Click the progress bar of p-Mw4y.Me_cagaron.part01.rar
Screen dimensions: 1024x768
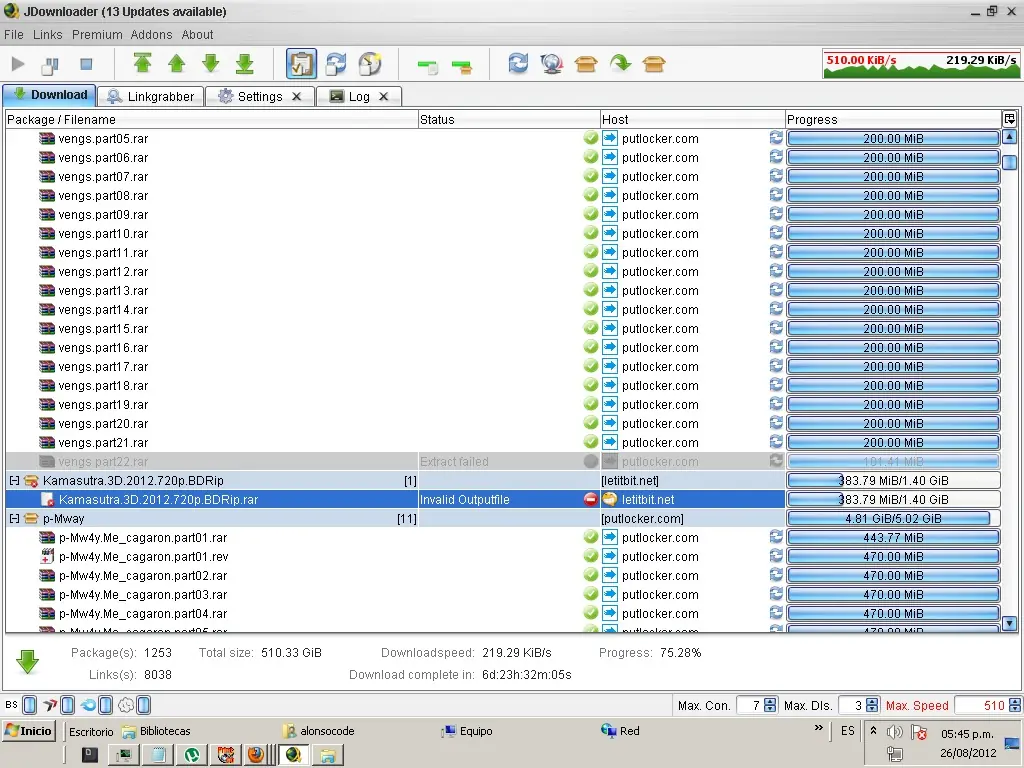(x=893, y=537)
